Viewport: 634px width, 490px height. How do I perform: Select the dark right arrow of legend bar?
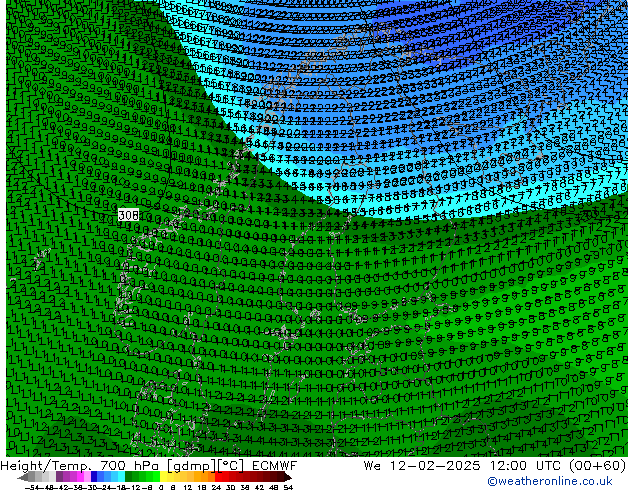[x=288, y=477]
